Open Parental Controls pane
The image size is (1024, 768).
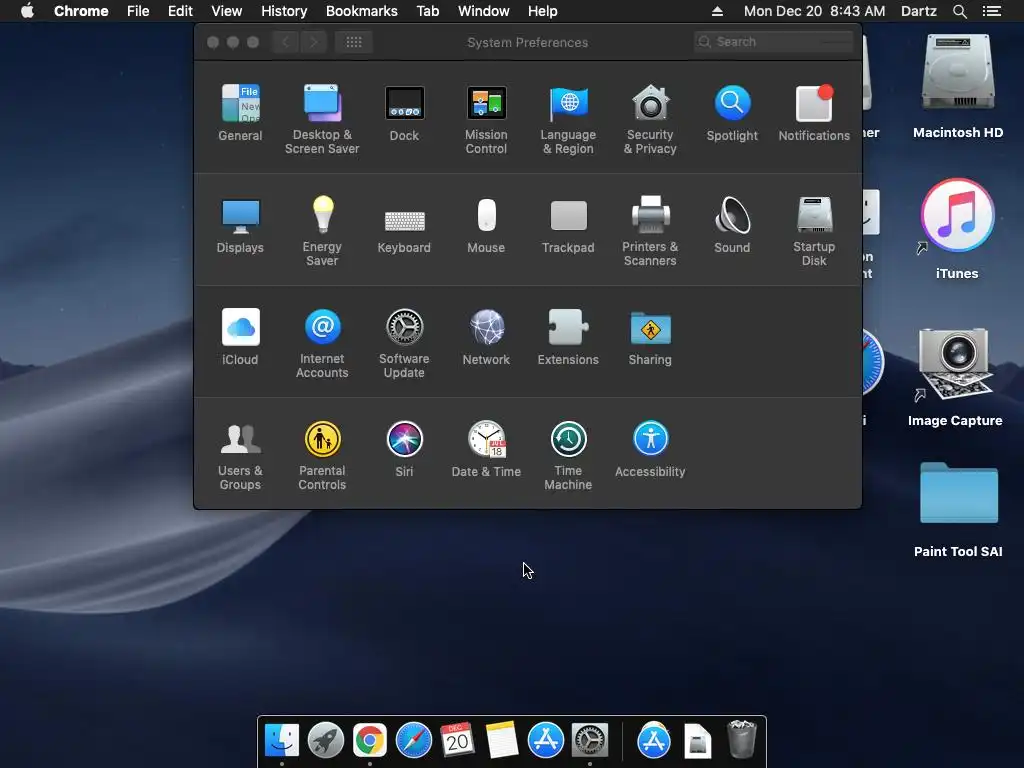tap(322, 455)
